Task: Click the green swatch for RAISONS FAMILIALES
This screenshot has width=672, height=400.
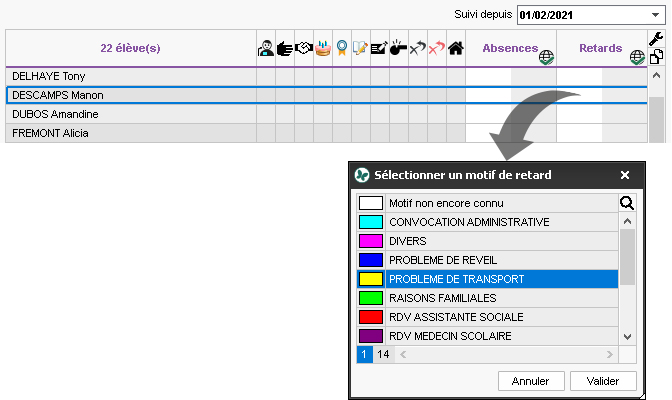Action: coord(371,298)
